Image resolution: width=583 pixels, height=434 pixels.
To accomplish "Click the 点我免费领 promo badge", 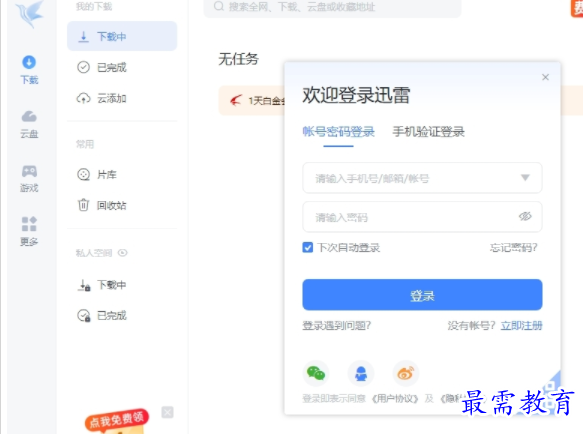I will [117, 421].
